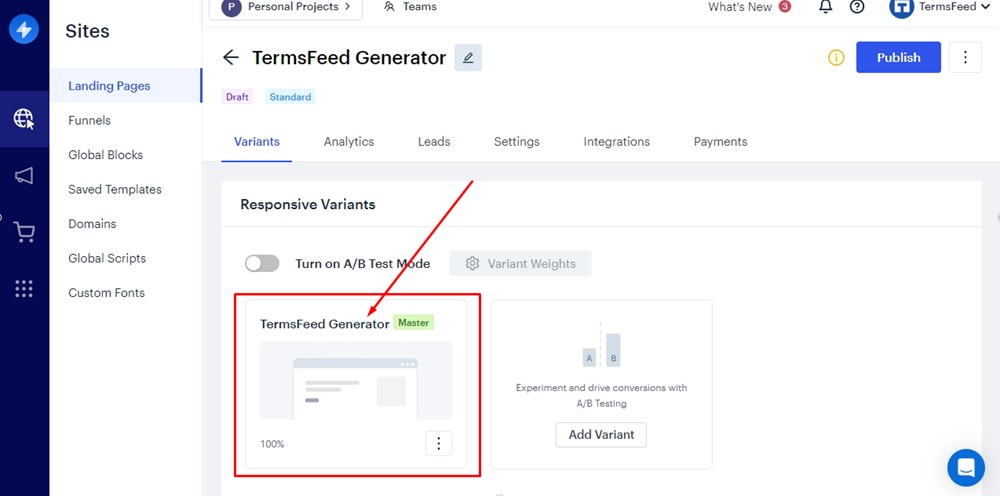The image size is (1000, 496).
Task: Click the Publish button
Action: coord(898,57)
